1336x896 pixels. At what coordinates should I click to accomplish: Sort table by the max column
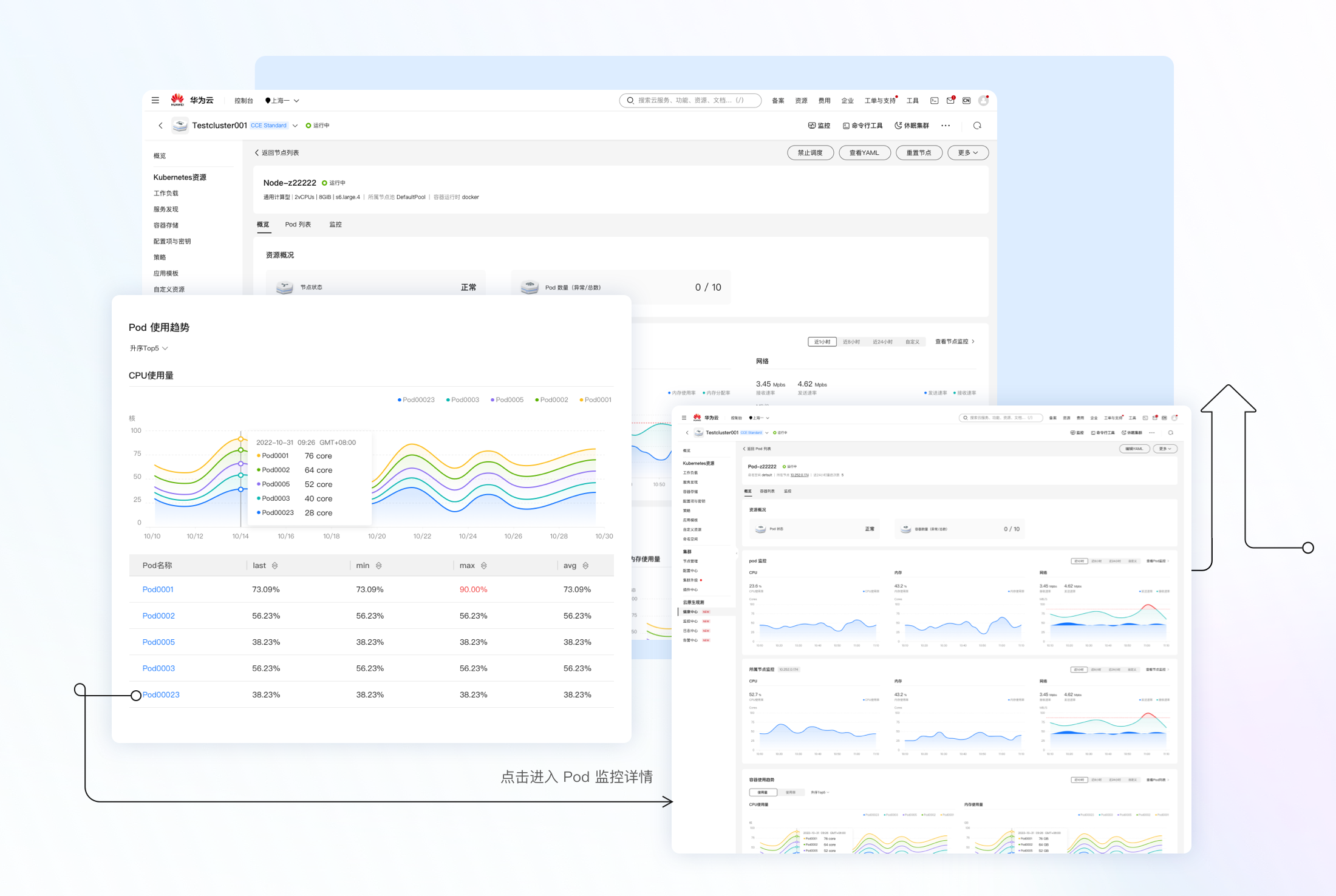[x=483, y=566]
